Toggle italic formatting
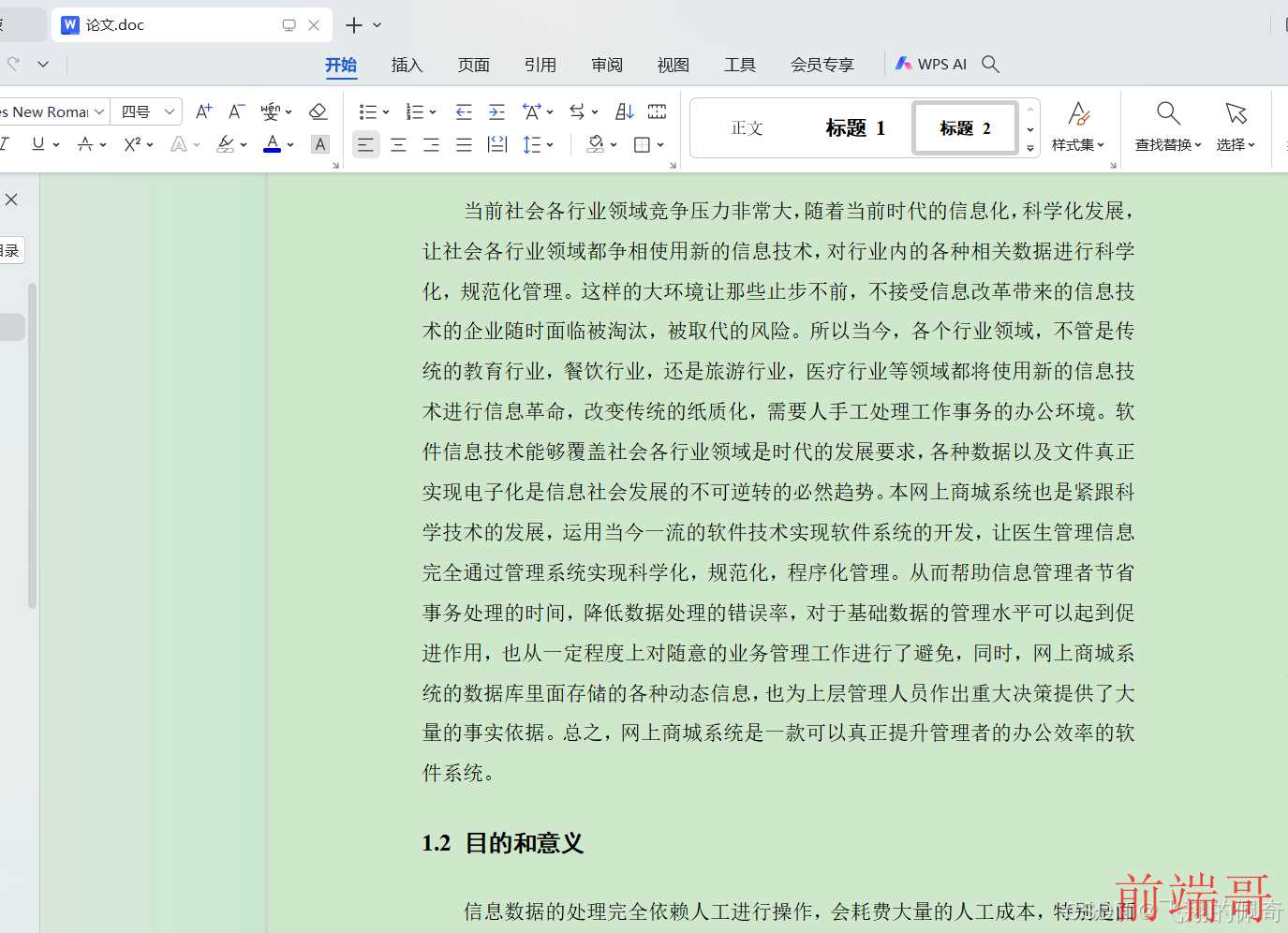 [5, 144]
